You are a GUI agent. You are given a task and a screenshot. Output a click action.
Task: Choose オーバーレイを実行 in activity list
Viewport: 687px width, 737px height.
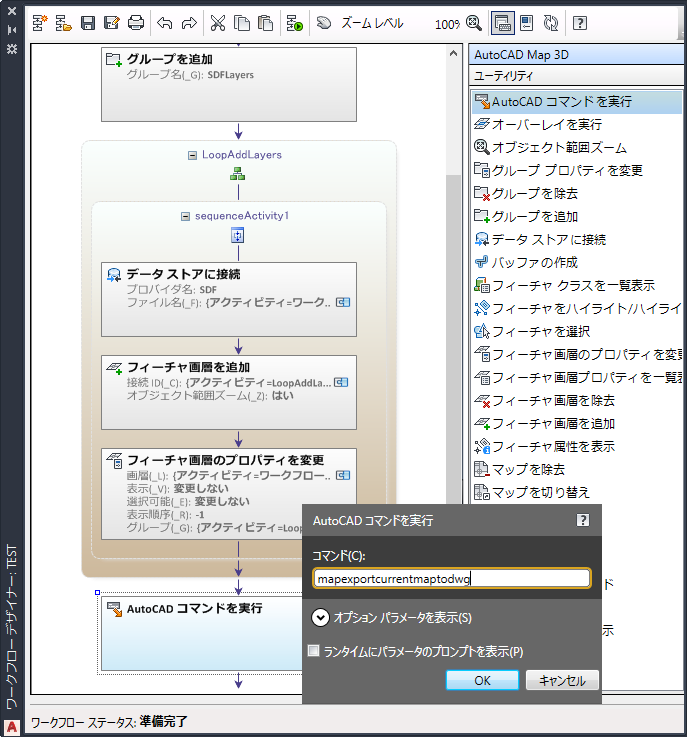tap(577, 125)
